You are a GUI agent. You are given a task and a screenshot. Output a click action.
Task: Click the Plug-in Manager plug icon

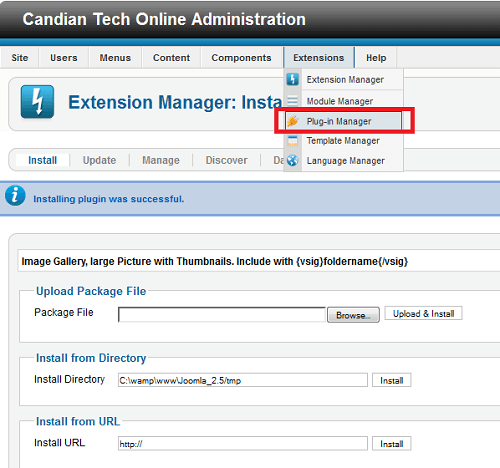pos(293,121)
